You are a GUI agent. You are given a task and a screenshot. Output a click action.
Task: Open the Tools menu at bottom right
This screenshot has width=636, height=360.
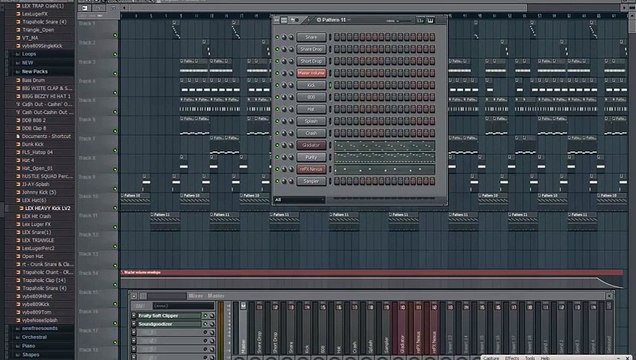coord(530,358)
